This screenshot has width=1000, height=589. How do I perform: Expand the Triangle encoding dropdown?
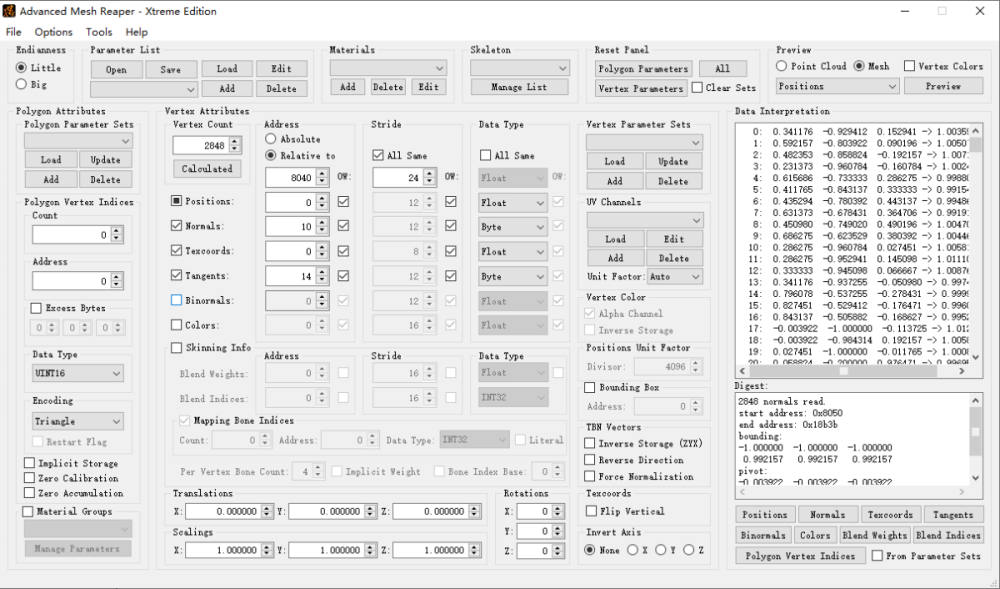tap(77, 422)
